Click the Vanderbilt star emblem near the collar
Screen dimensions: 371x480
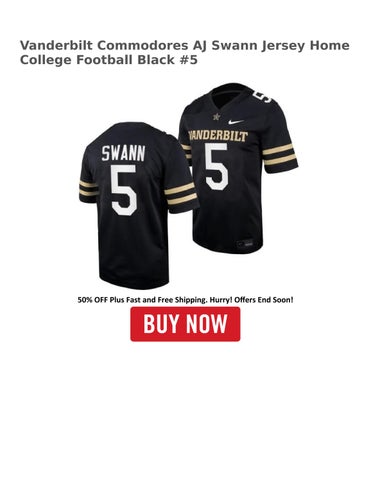tap(215, 118)
